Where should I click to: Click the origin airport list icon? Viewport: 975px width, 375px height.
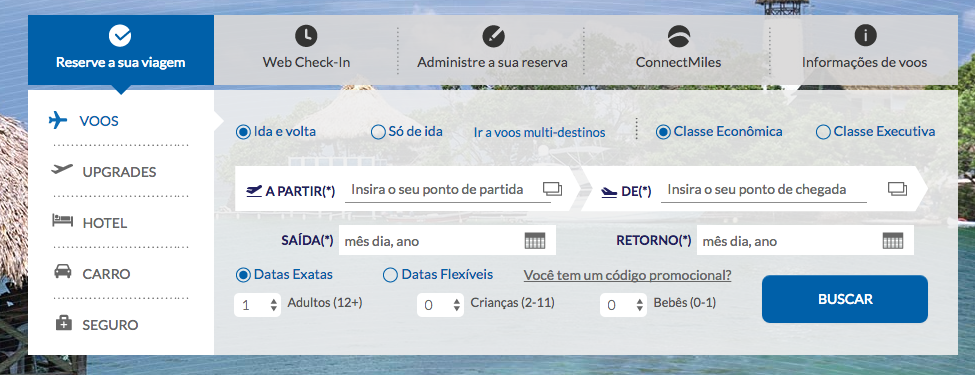tap(552, 188)
